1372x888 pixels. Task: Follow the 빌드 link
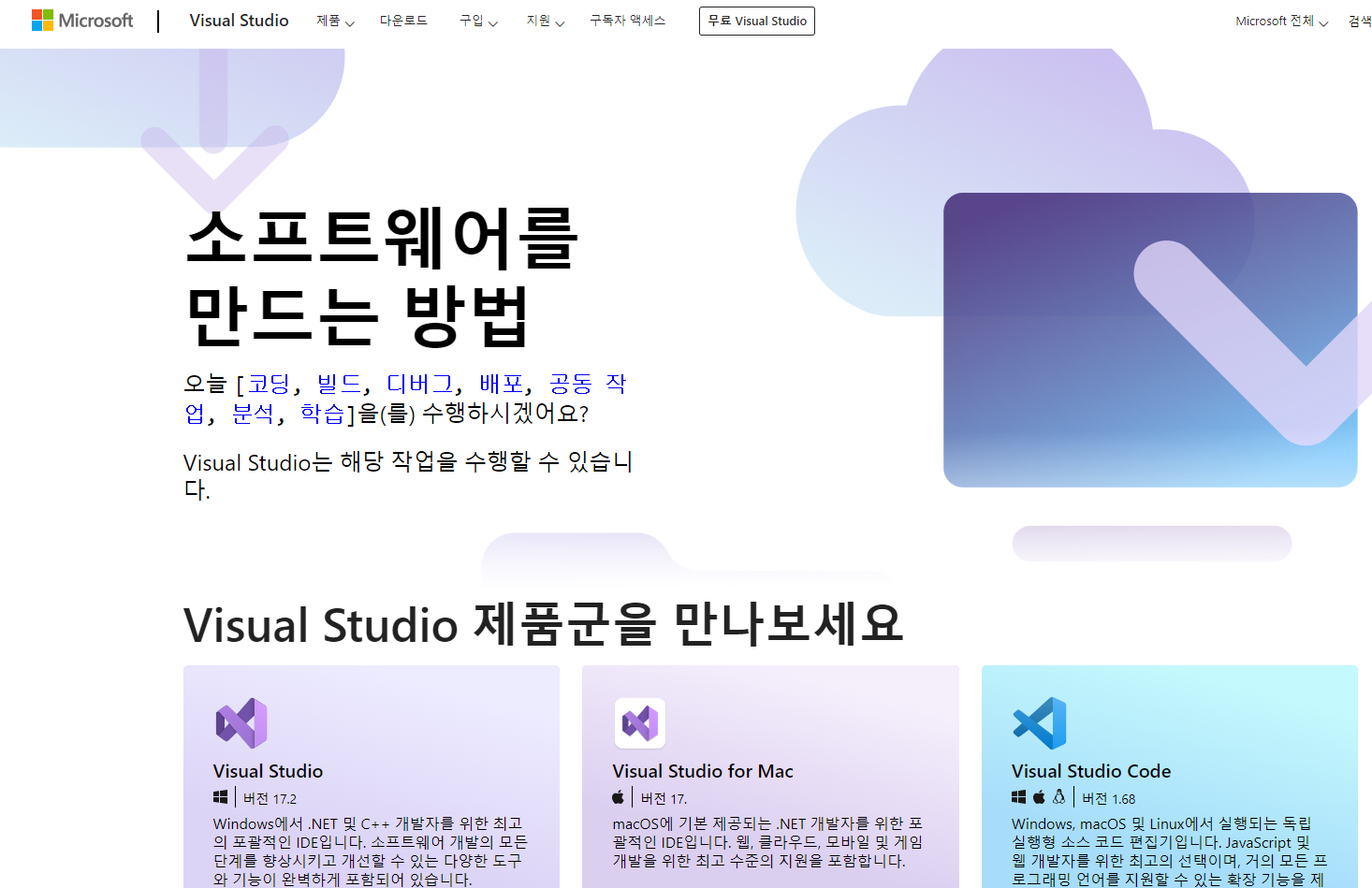pos(339,384)
